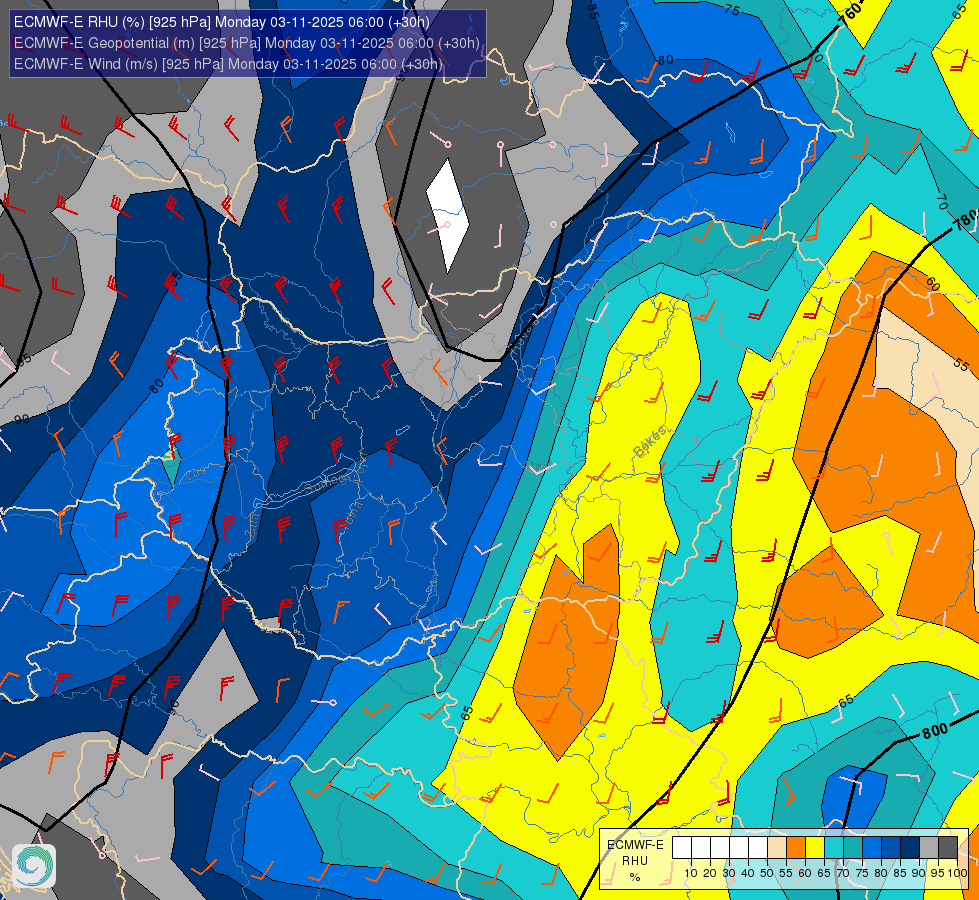Click the '780' geopotential contour label
Viewport: 979px width, 900px height.
click(x=965, y=220)
